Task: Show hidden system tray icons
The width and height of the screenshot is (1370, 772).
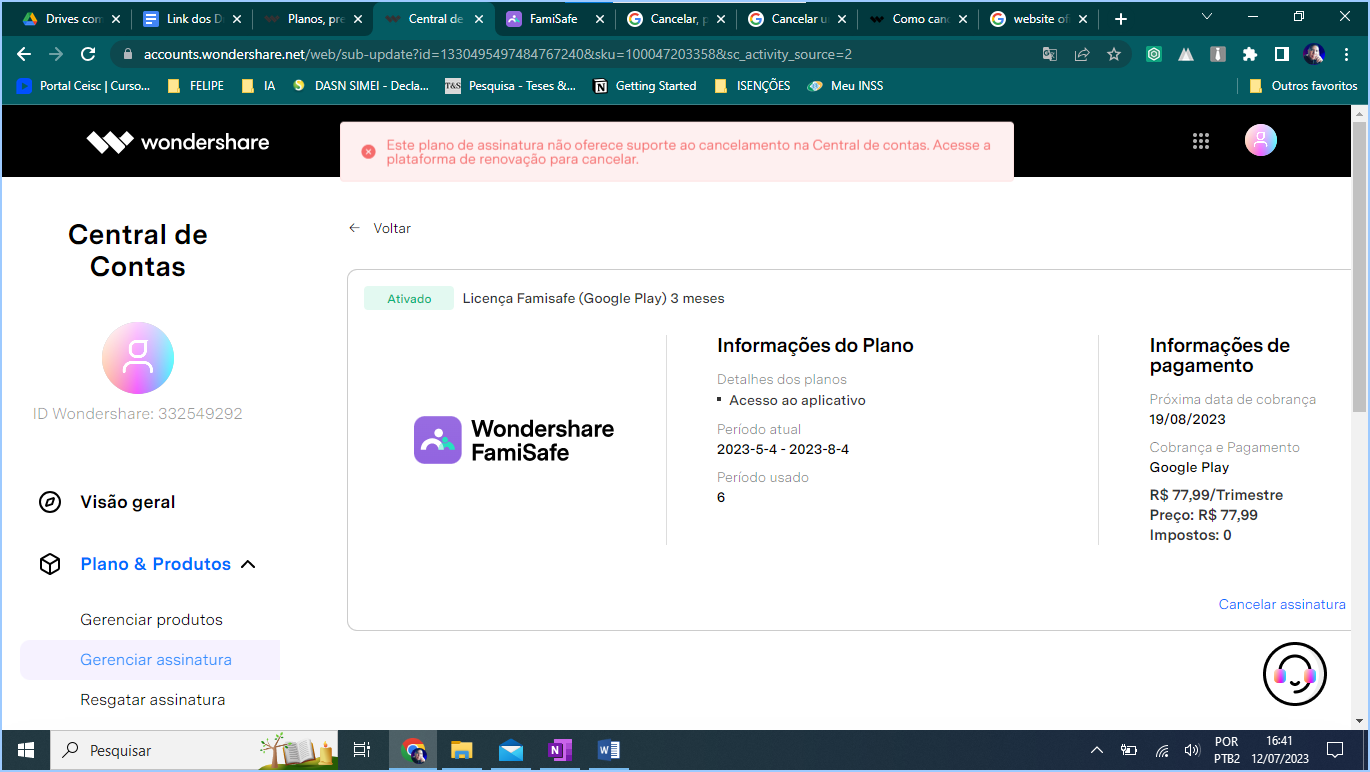Action: point(1097,750)
